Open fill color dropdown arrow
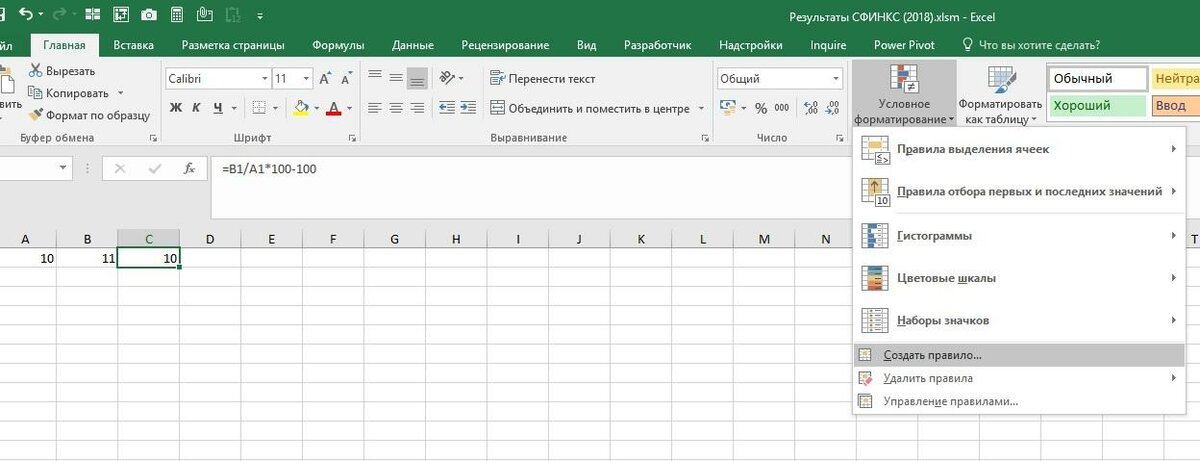This screenshot has height=461, width=1200. [315, 108]
